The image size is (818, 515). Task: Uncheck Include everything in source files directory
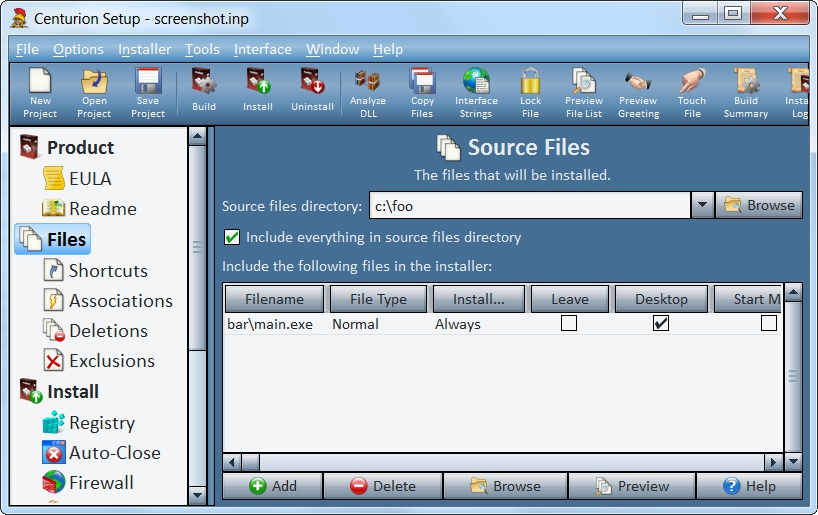232,237
